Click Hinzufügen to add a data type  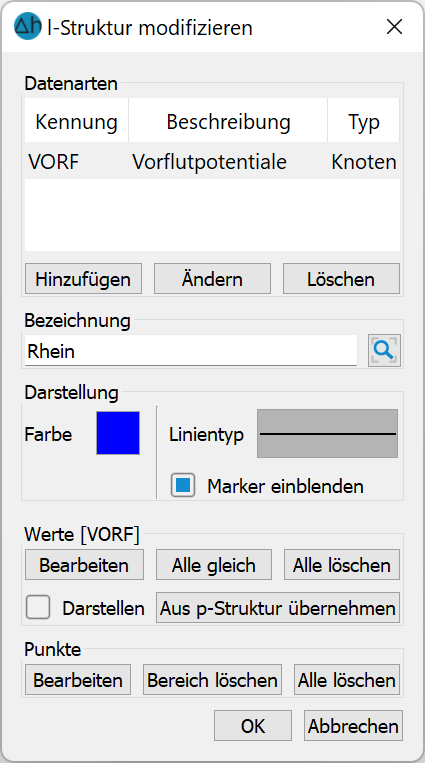click(83, 279)
